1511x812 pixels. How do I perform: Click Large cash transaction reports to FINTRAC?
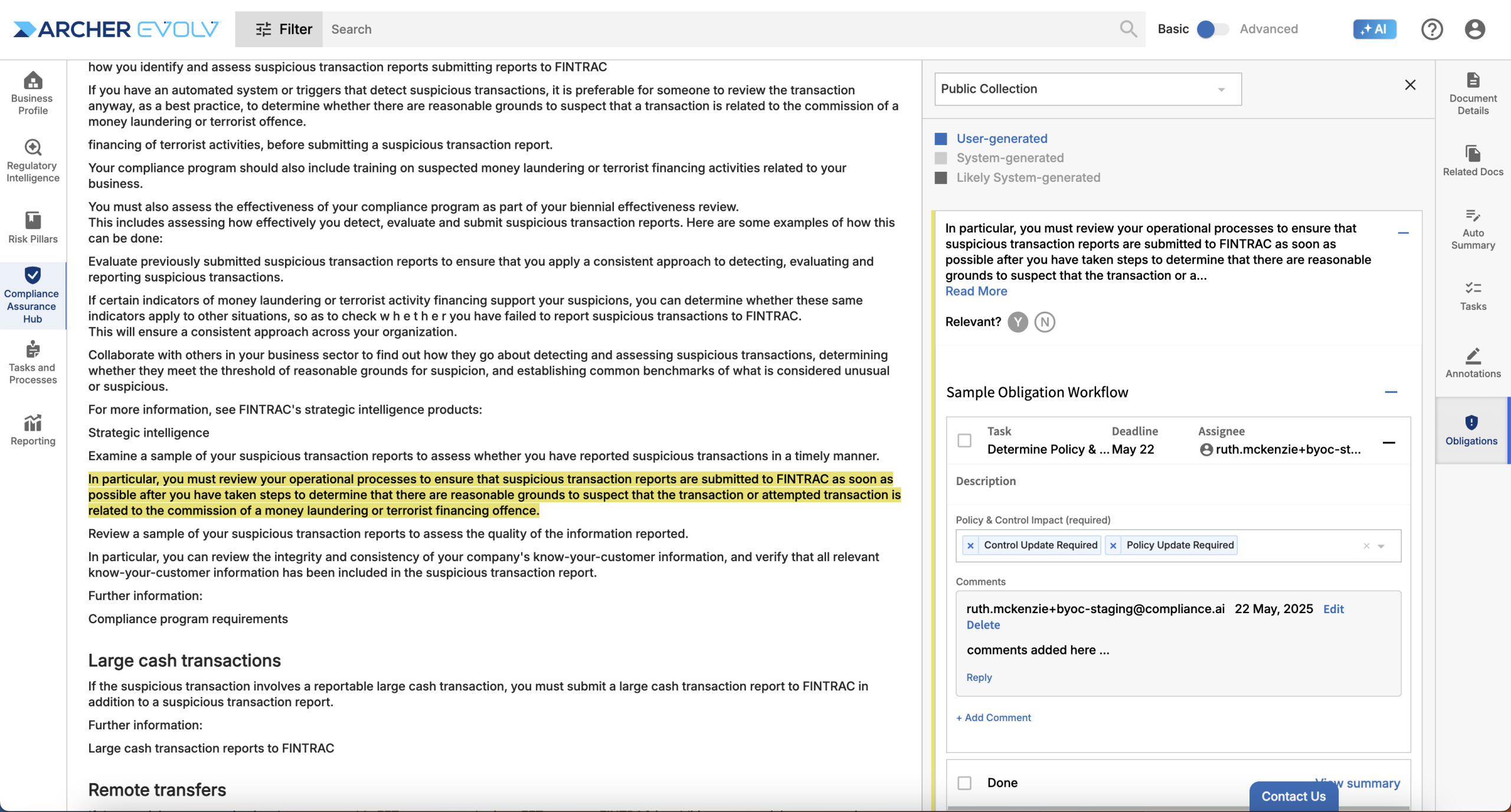point(211,749)
